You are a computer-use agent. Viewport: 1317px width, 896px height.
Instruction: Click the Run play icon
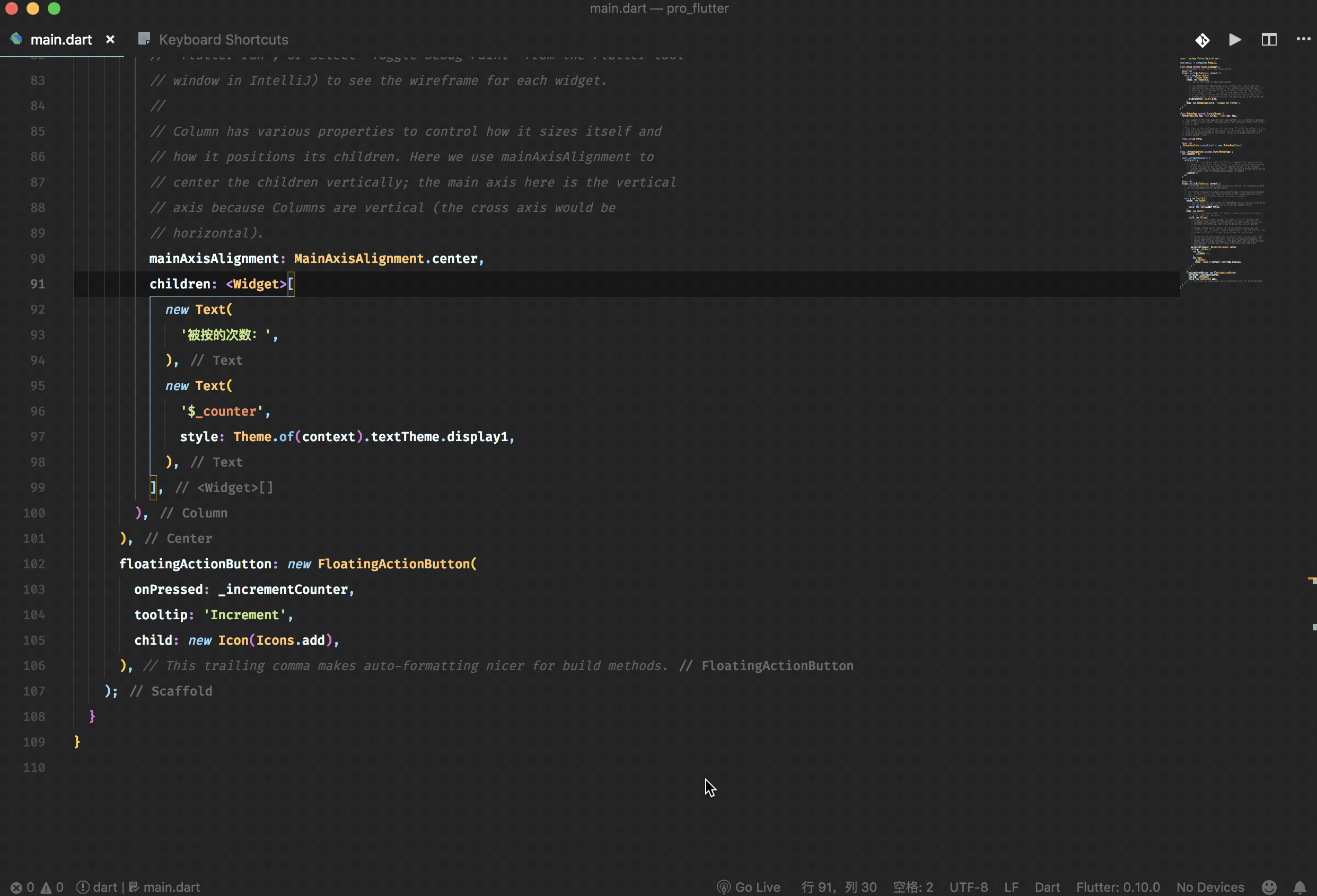(1235, 40)
